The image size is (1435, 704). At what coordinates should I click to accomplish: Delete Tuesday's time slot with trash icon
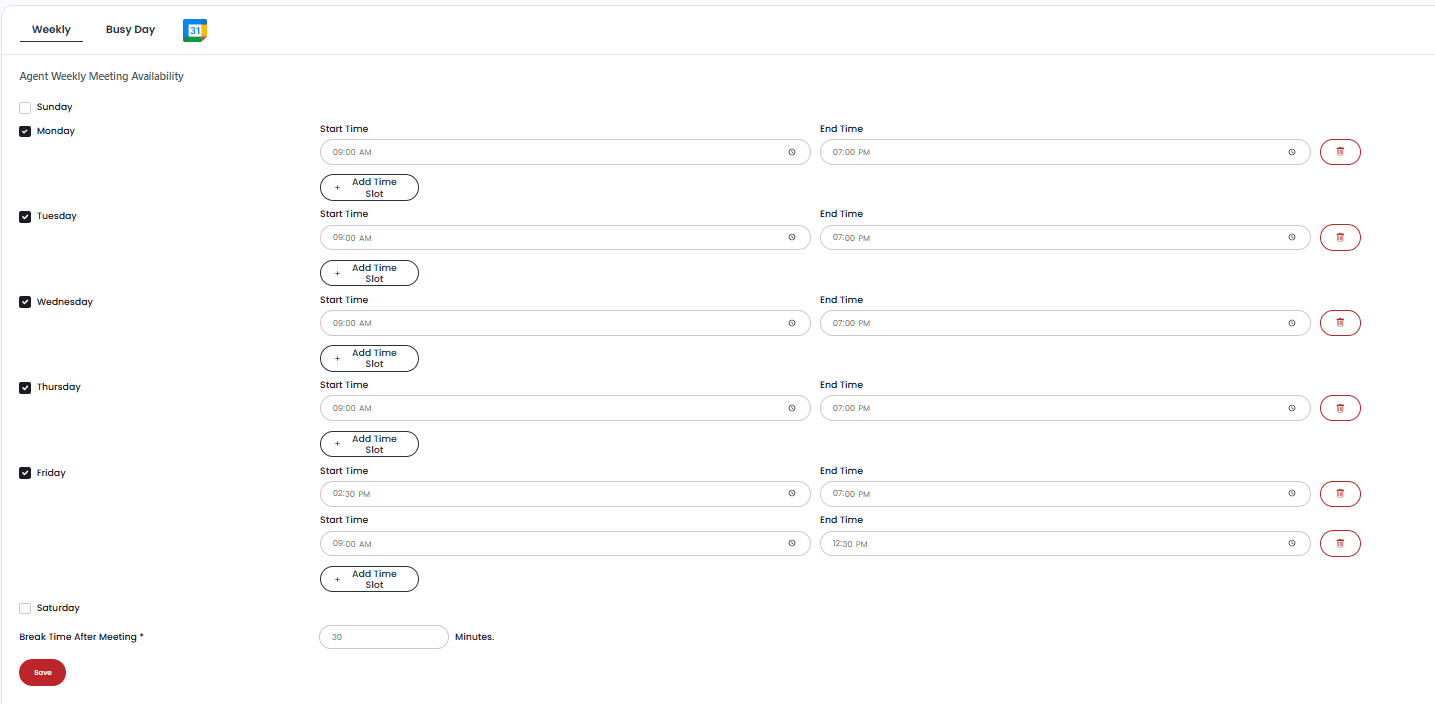[x=1340, y=238]
